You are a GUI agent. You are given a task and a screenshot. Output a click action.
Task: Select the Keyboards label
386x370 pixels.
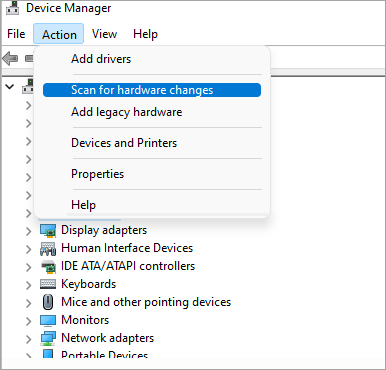[x=89, y=284]
